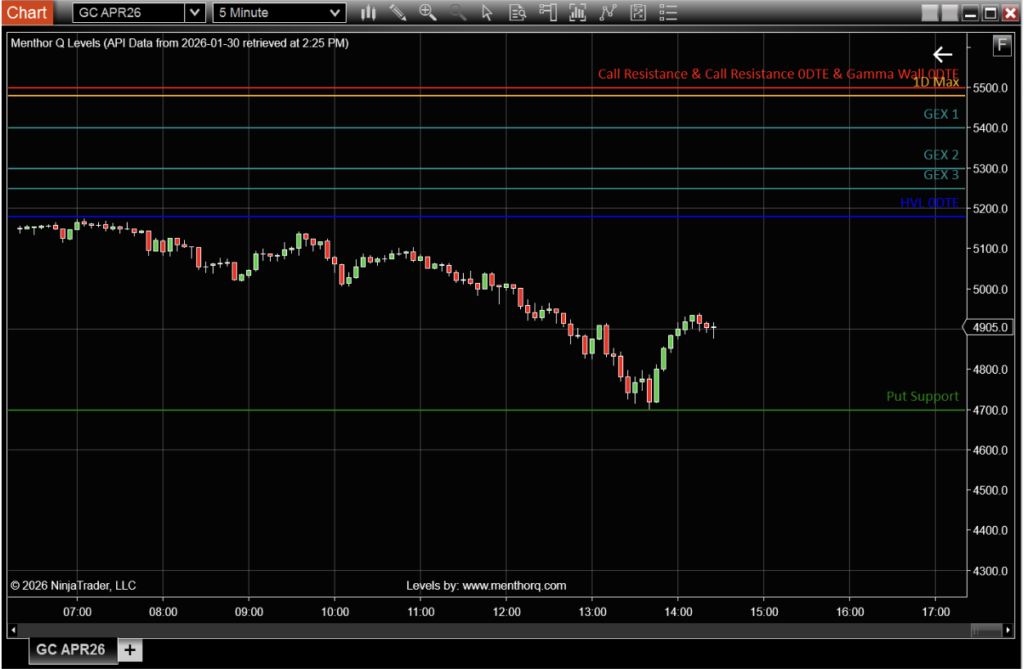Click the F button near top right
Image resolution: width=1024 pixels, height=669 pixels.
tap(1001, 45)
